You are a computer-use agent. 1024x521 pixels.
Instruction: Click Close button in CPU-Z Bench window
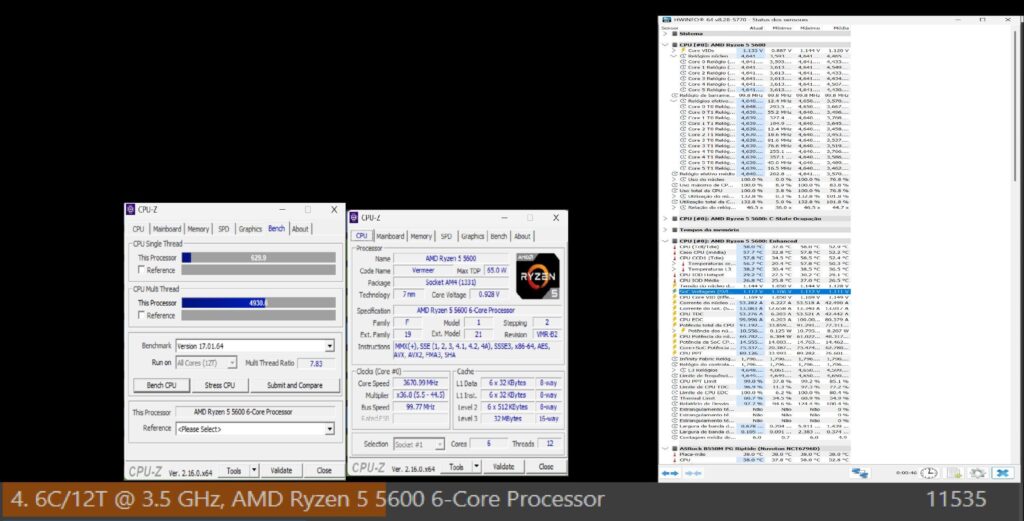(x=324, y=470)
